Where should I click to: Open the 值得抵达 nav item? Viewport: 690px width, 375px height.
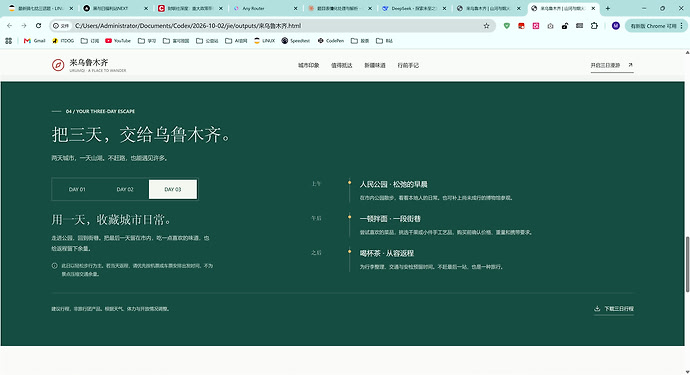[x=341, y=65]
